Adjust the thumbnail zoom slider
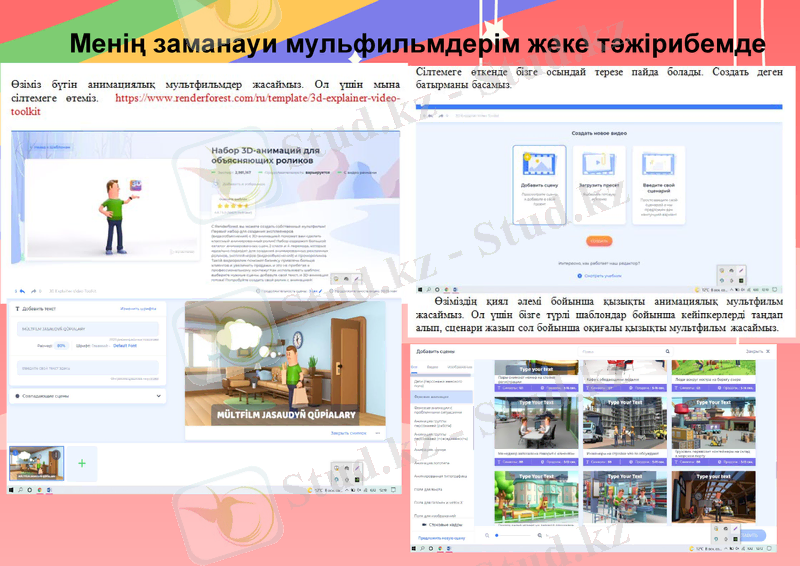 pyautogui.click(x=513, y=535)
